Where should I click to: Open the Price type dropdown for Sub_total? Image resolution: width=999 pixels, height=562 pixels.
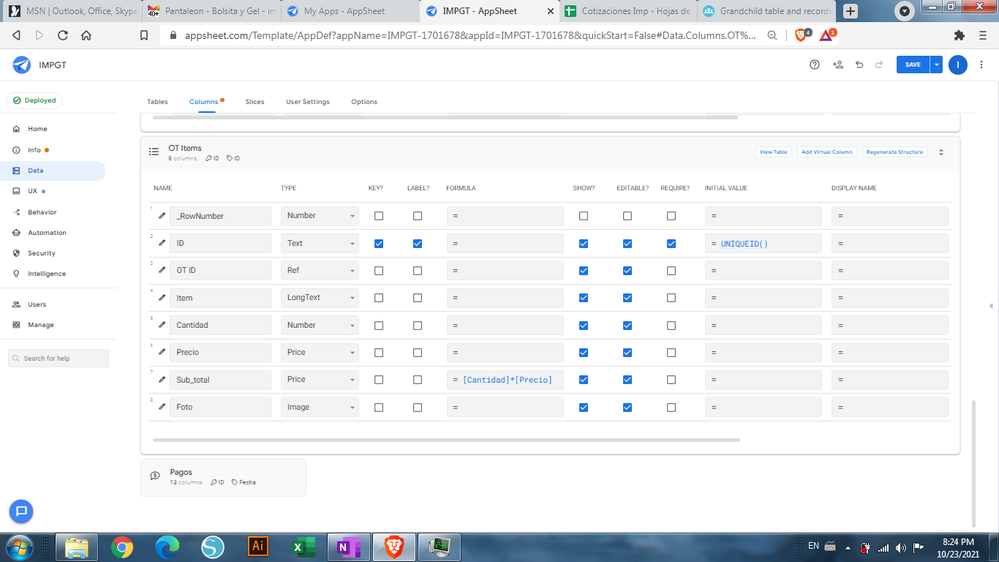[x=319, y=380]
